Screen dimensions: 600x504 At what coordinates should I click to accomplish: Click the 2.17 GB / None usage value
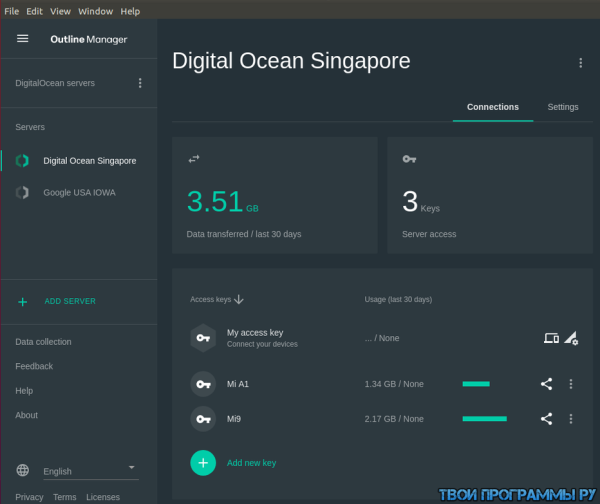coord(394,419)
